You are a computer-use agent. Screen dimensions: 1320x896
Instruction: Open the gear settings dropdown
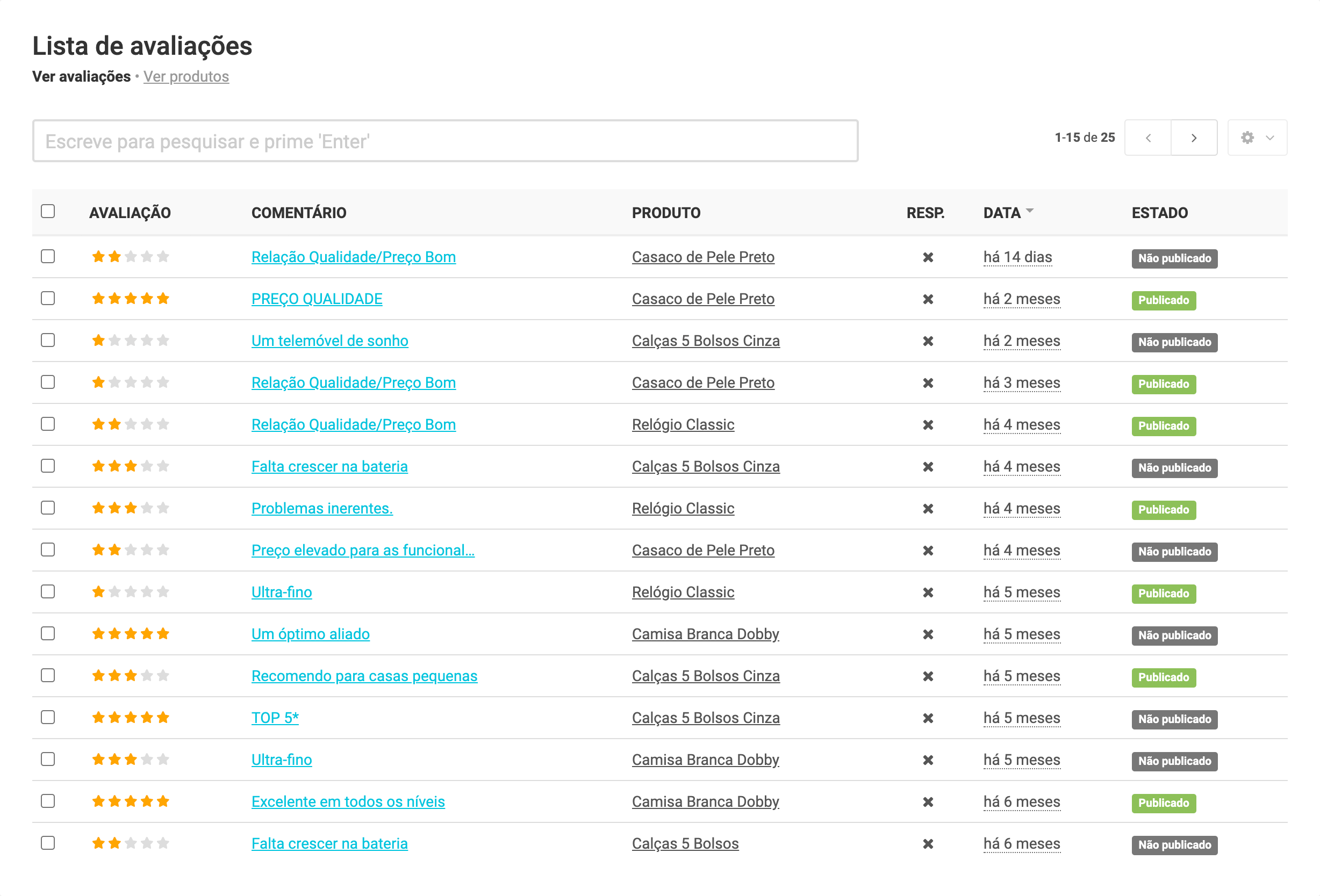tap(1257, 138)
